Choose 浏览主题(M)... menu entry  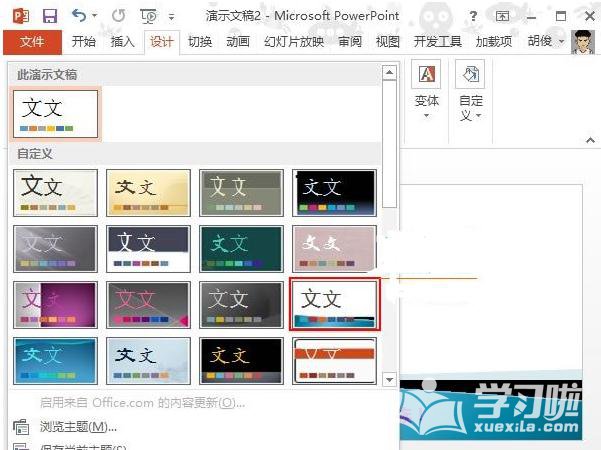click(78, 426)
